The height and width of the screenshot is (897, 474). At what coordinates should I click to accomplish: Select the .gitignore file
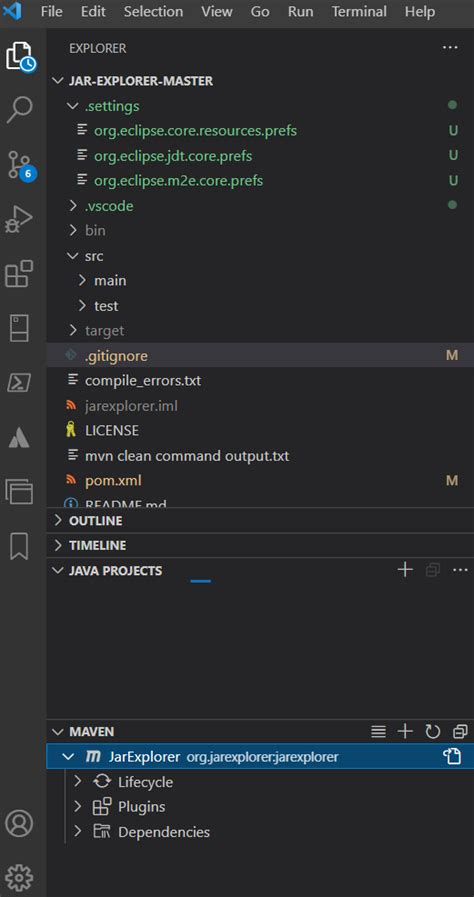(260, 355)
